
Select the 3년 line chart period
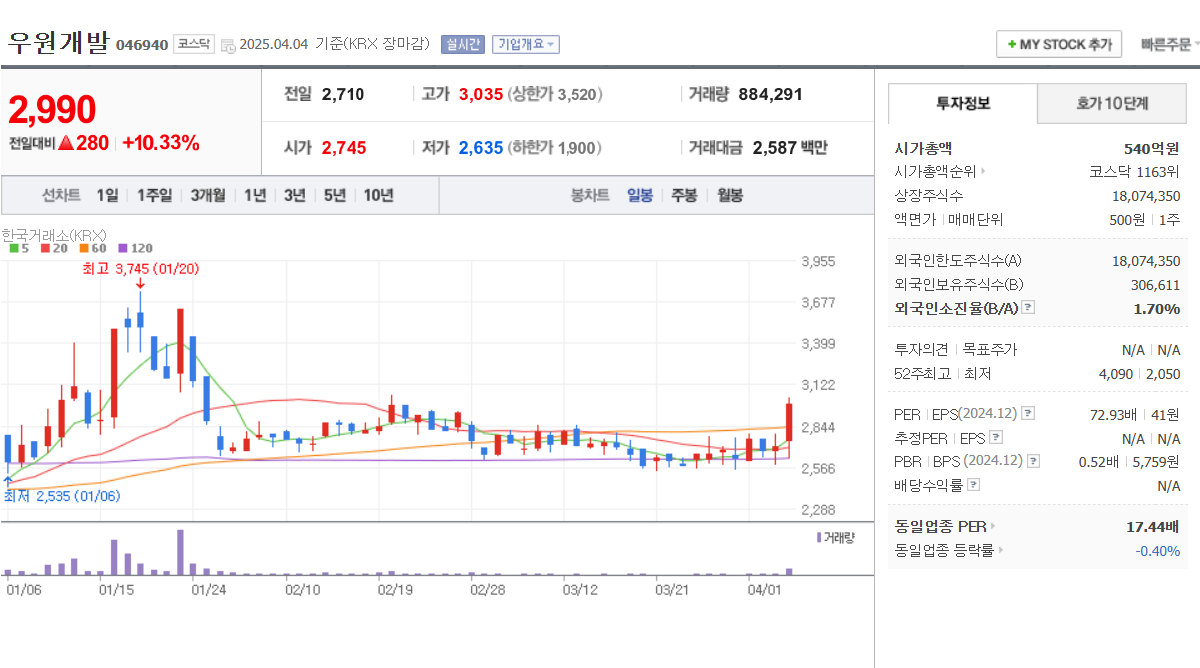point(294,195)
